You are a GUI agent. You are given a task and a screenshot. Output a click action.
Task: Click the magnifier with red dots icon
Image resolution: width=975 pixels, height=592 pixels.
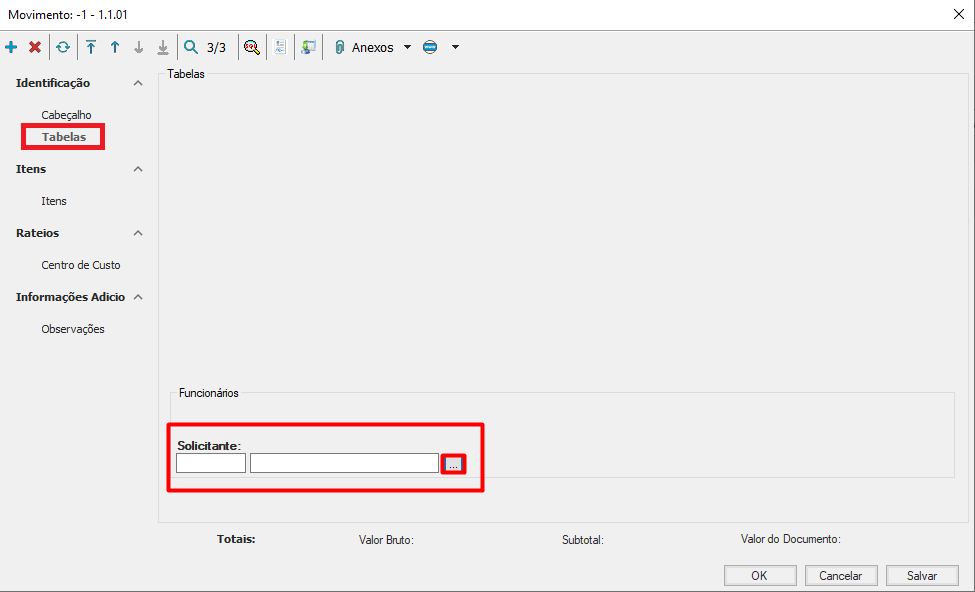tap(252, 47)
